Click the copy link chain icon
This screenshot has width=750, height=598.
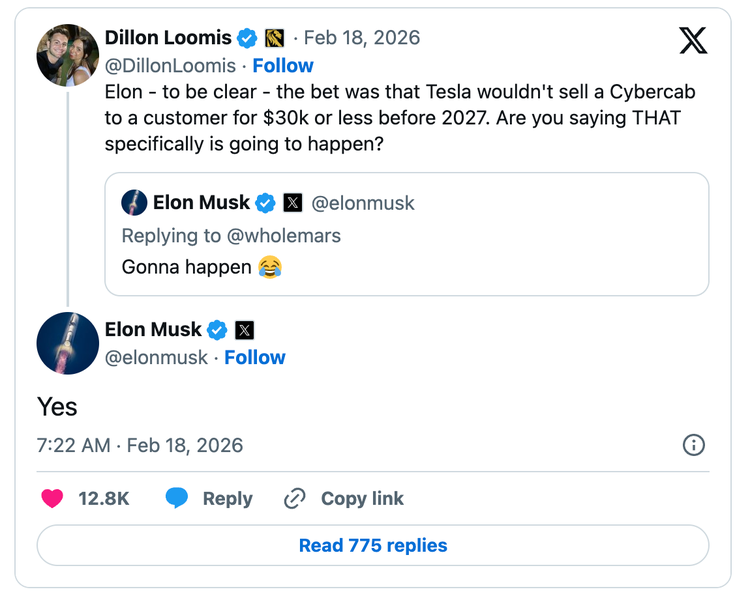point(294,498)
